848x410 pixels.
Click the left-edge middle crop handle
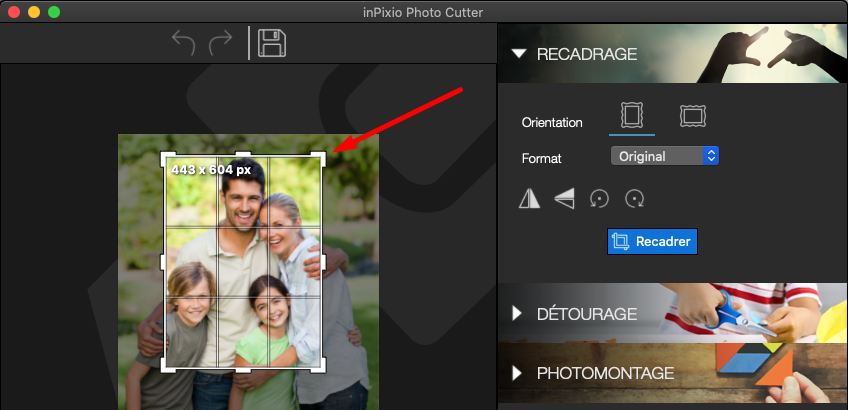click(x=164, y=262)
